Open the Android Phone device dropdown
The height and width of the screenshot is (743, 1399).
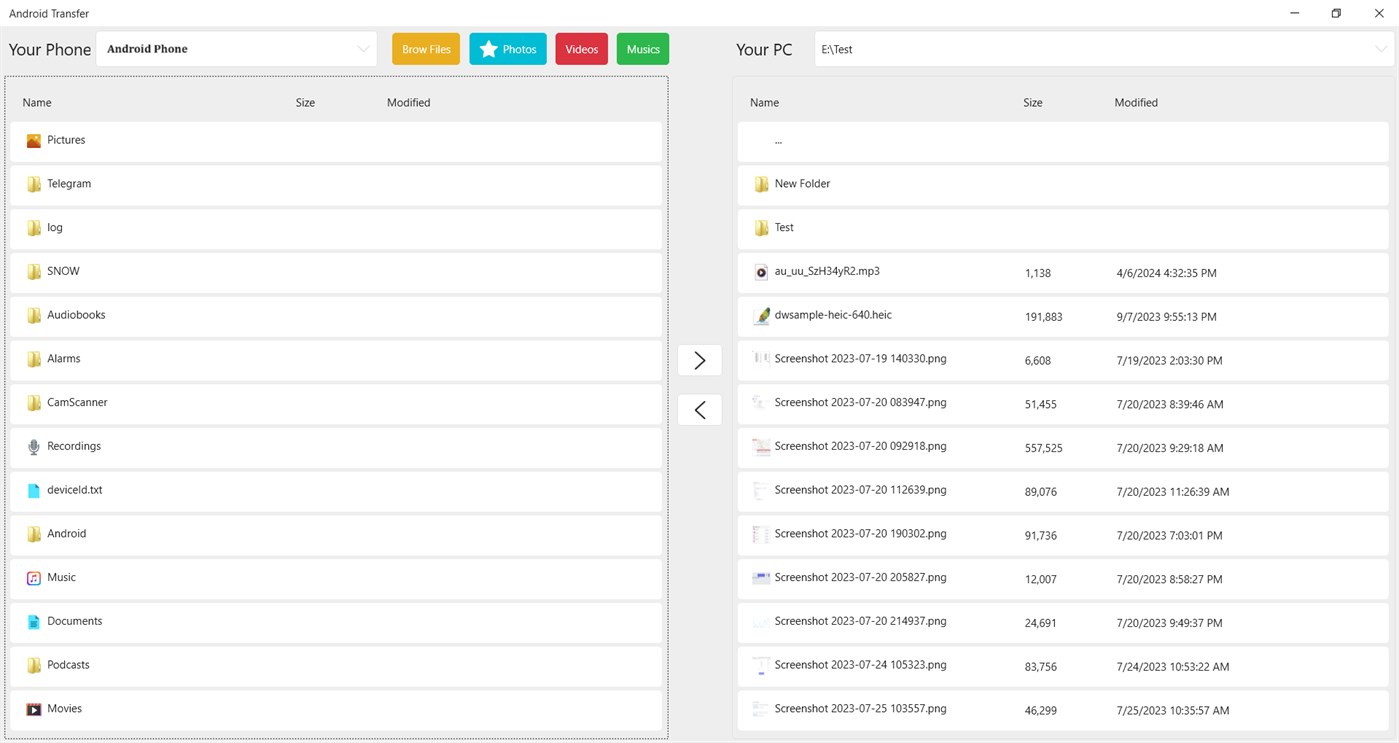(236, 49)
